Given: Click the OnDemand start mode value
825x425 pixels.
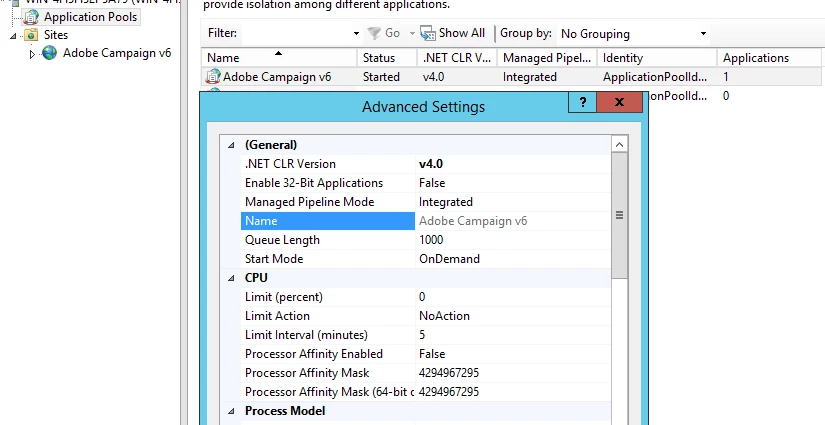Looking at the screenshot, I should (449, 259).
